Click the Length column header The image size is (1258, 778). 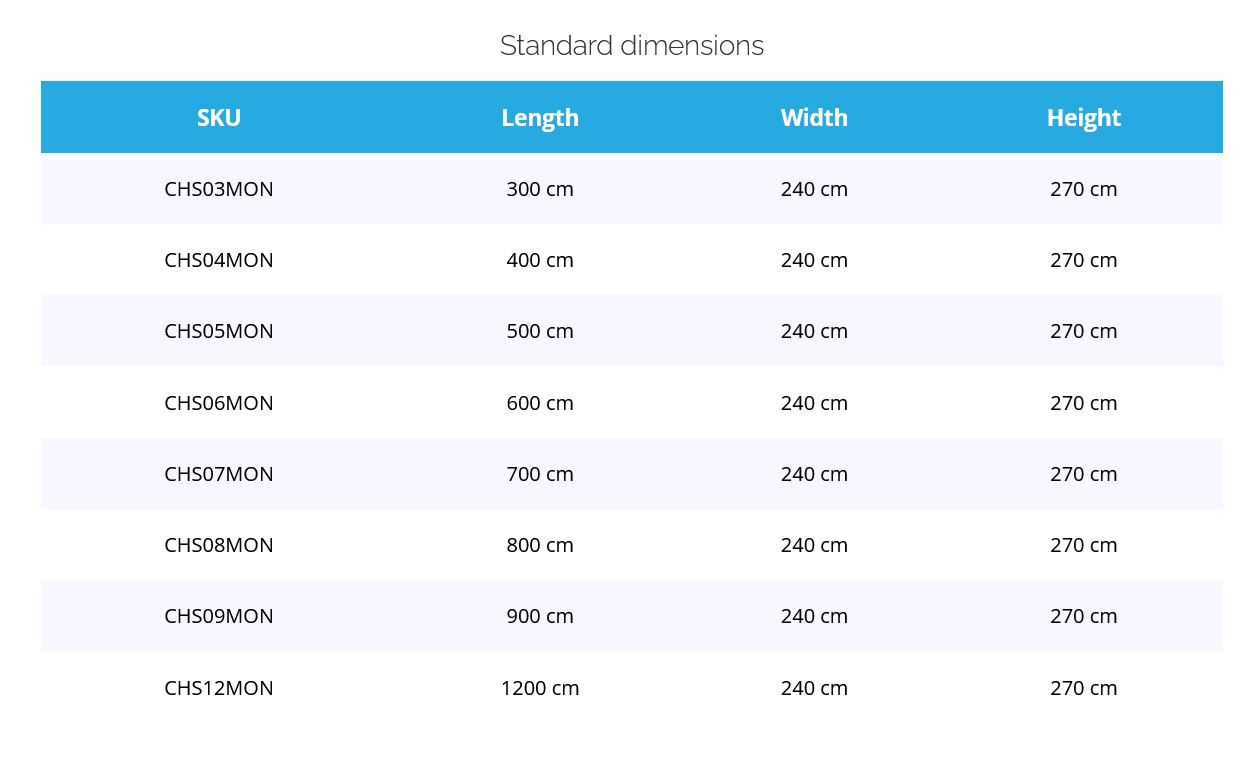click(540, 118)
